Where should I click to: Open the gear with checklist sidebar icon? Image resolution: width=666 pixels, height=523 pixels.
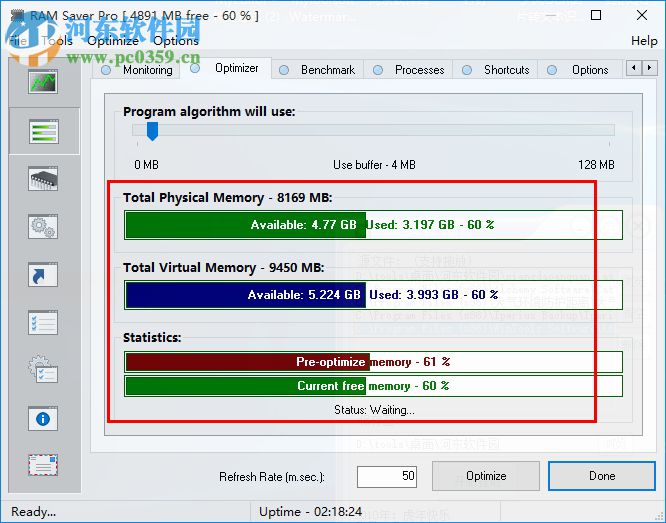pos(43,370)
